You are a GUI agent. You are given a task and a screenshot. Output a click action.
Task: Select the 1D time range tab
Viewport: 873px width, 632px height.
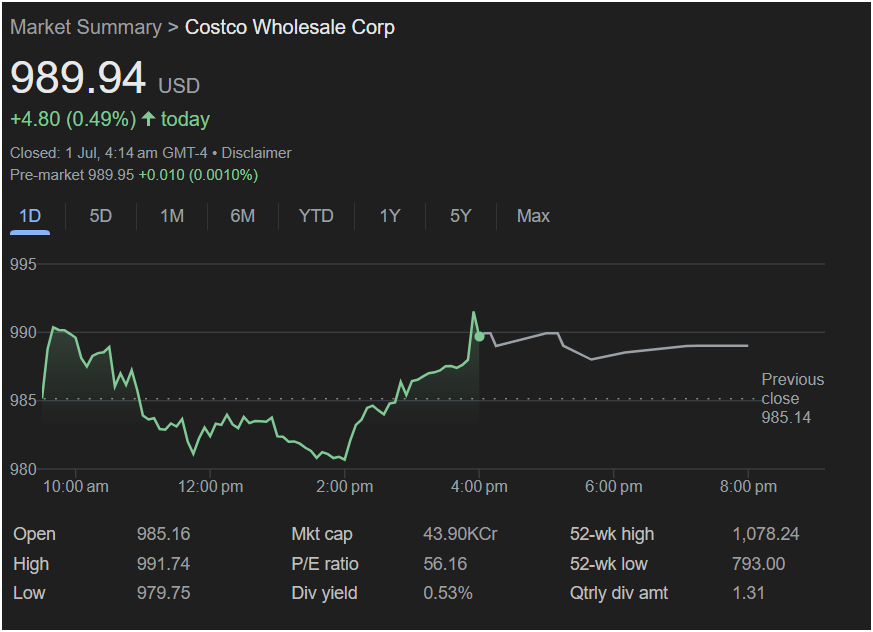point(30,216)
